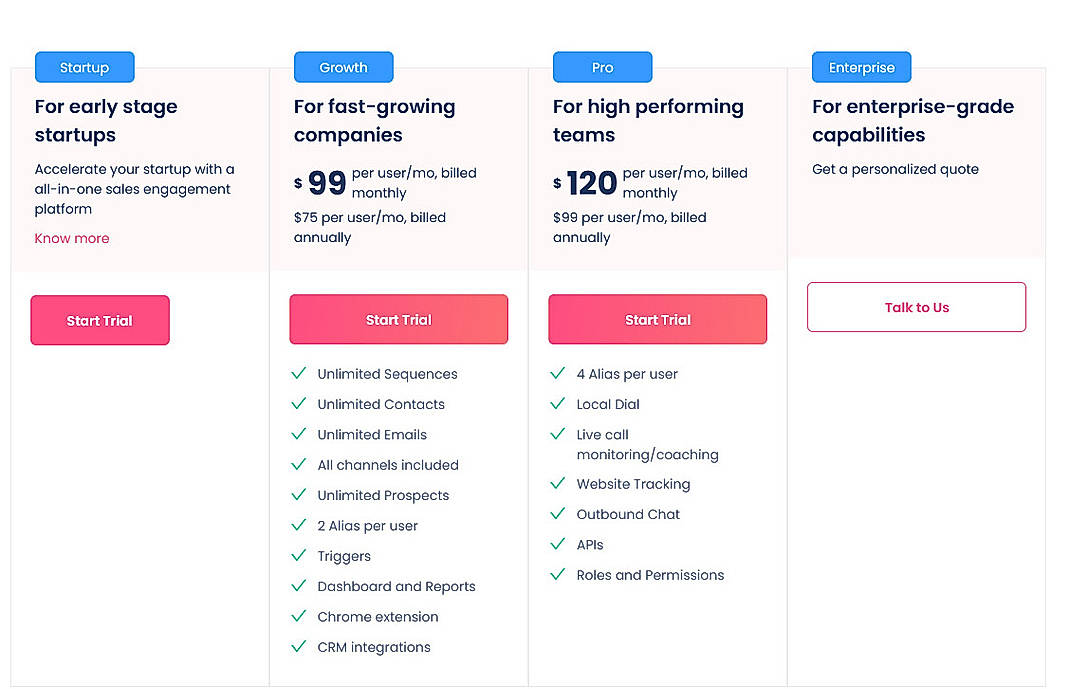Click the check mark beside Local Dial
Screen dimensions: 1070x689
[x=557, y=404]
